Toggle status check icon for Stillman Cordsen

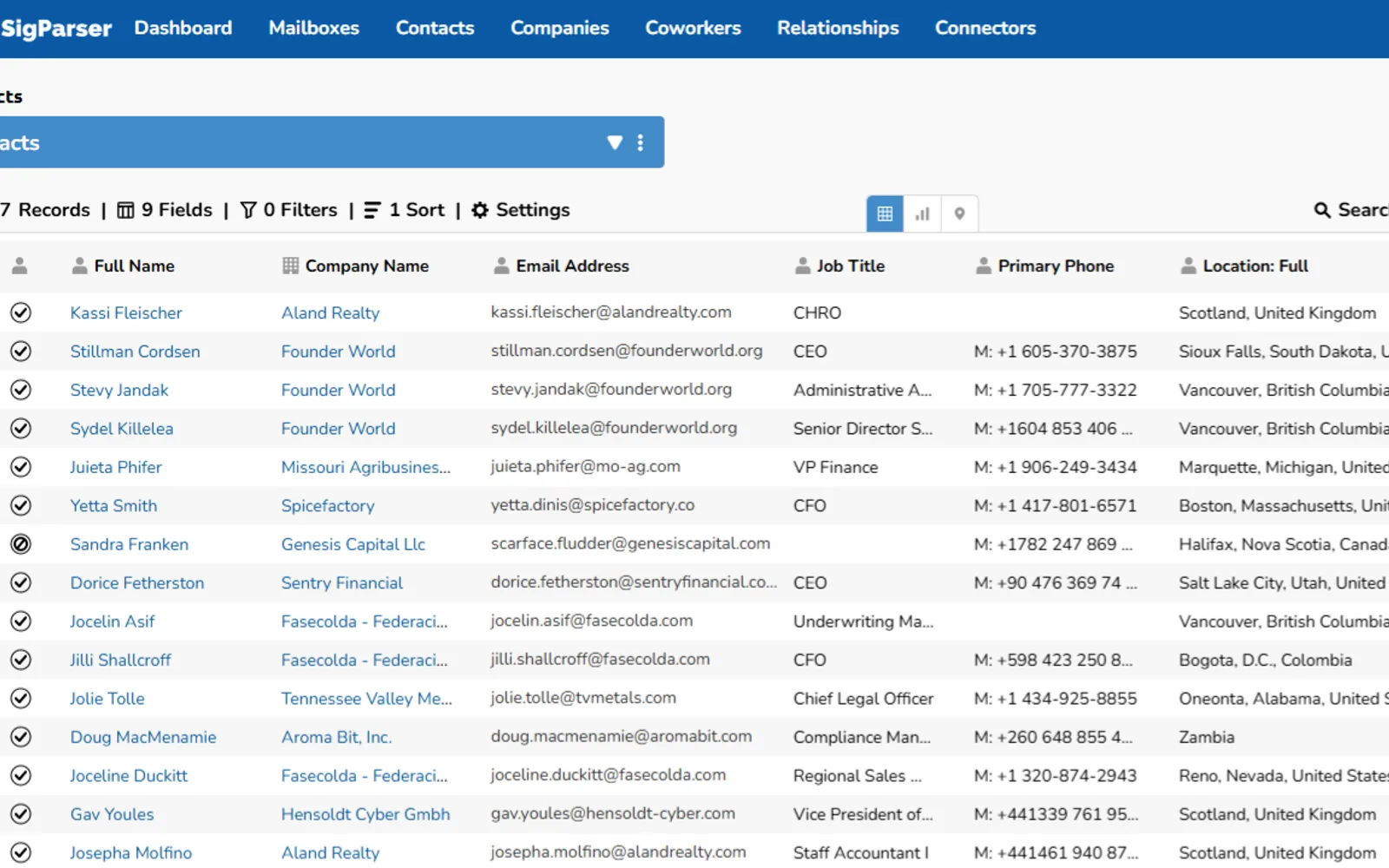(x=21, y=352)
